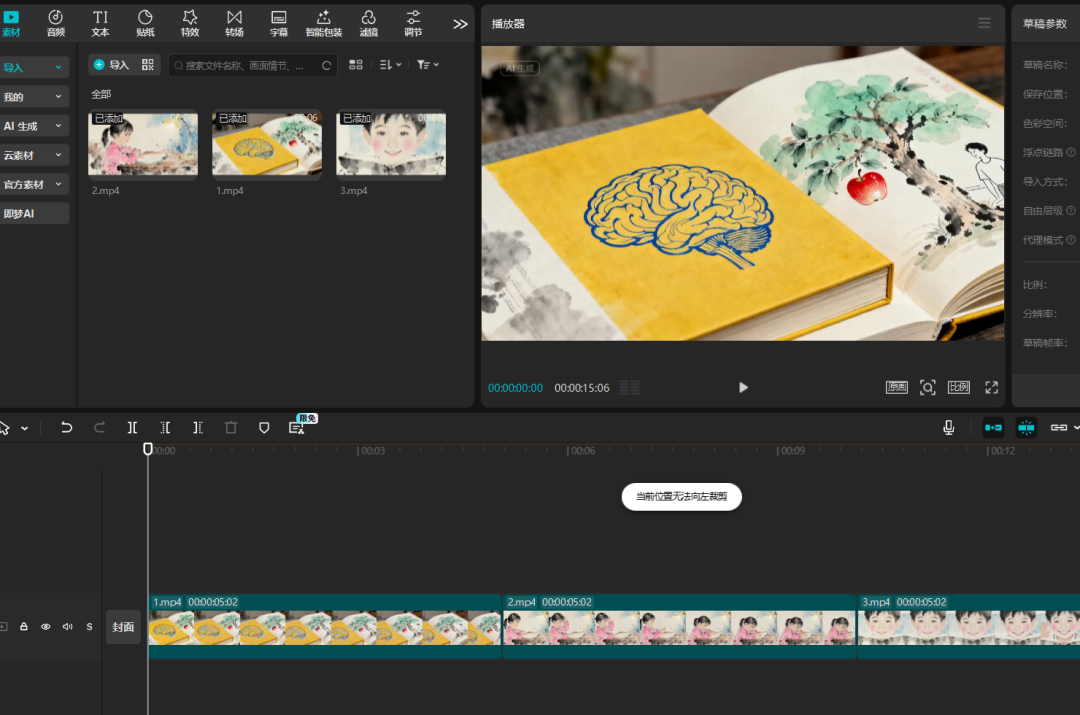Open the Stickers (贴纸) panel icon
This screenshot has width=1080, height=715.
[145, 23]
